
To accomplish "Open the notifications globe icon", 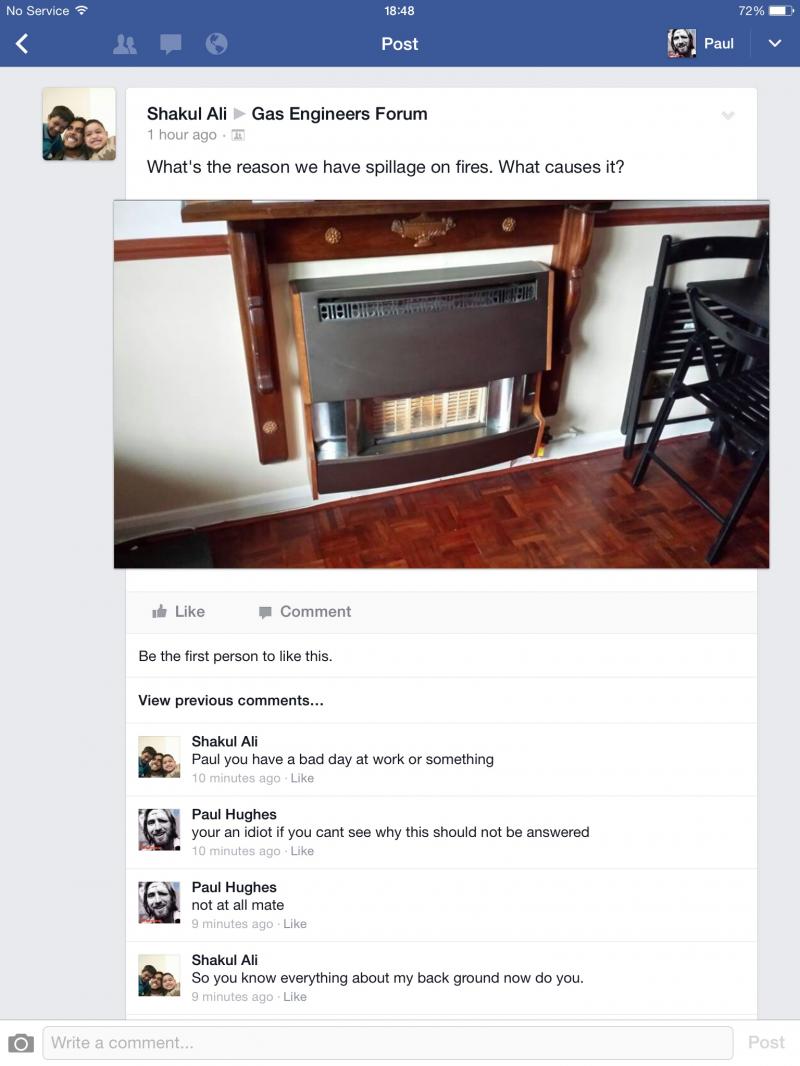I will [216, 44].
